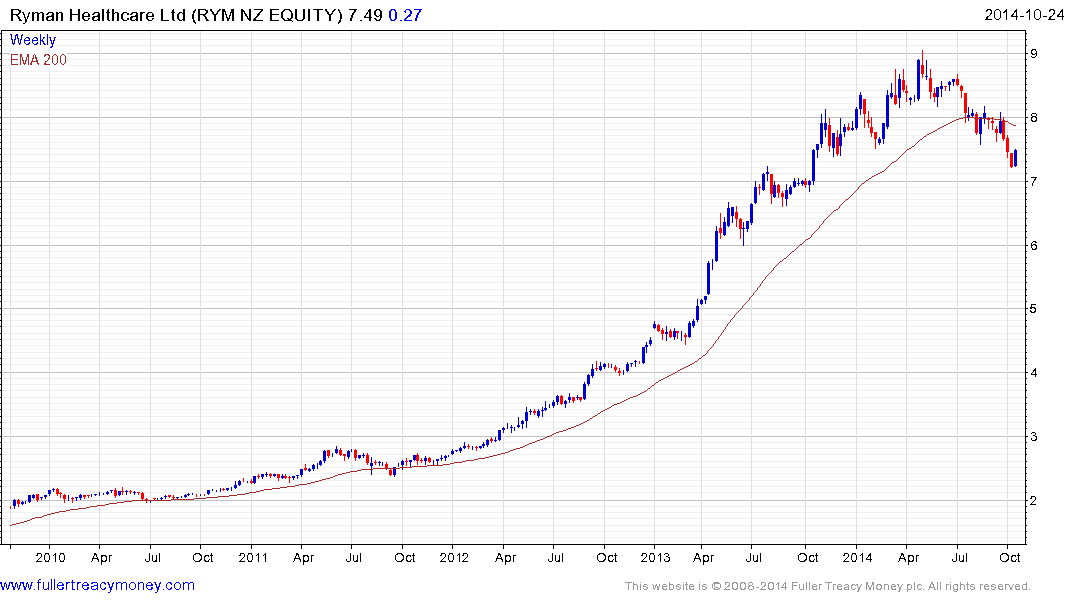Click the y-axis value 5
The width and height of the screenshot is (1075, 600).
(1033, 309)
